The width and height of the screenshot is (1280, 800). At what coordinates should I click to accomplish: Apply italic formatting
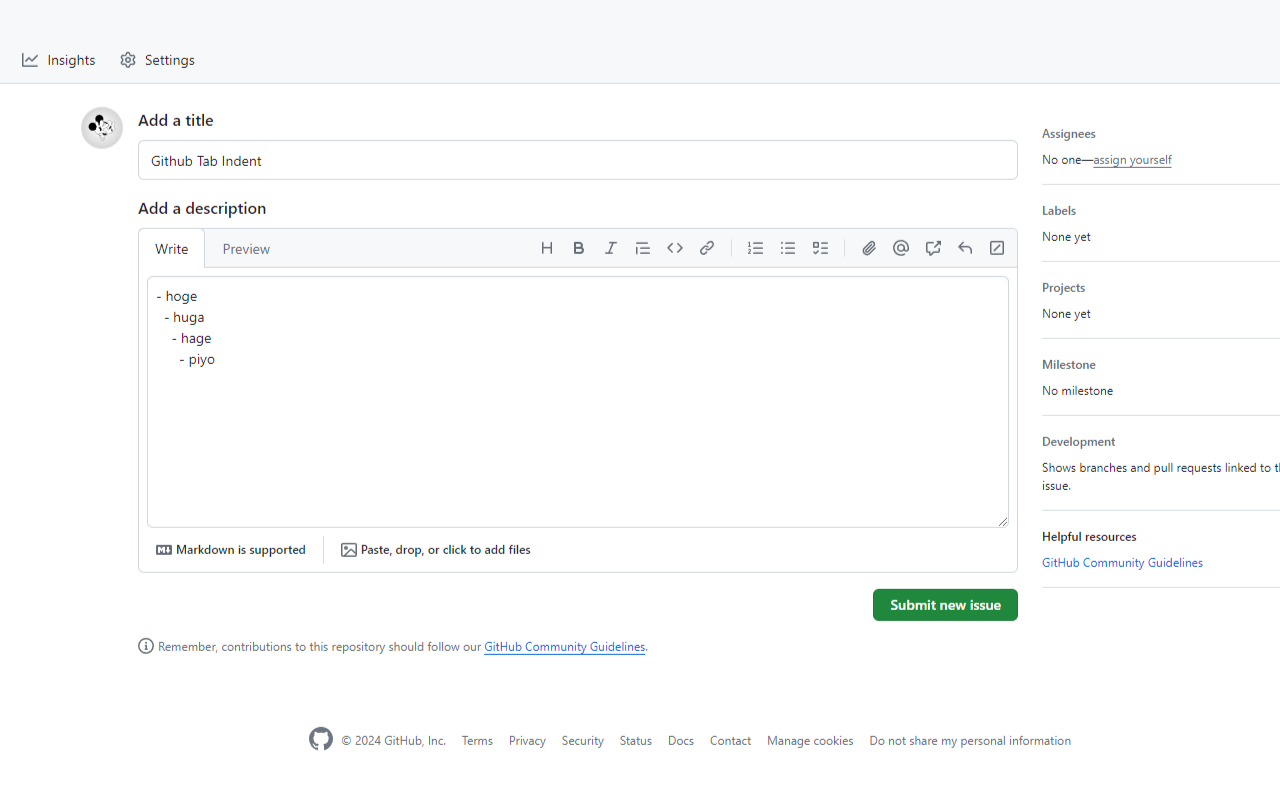click(611, 248)
